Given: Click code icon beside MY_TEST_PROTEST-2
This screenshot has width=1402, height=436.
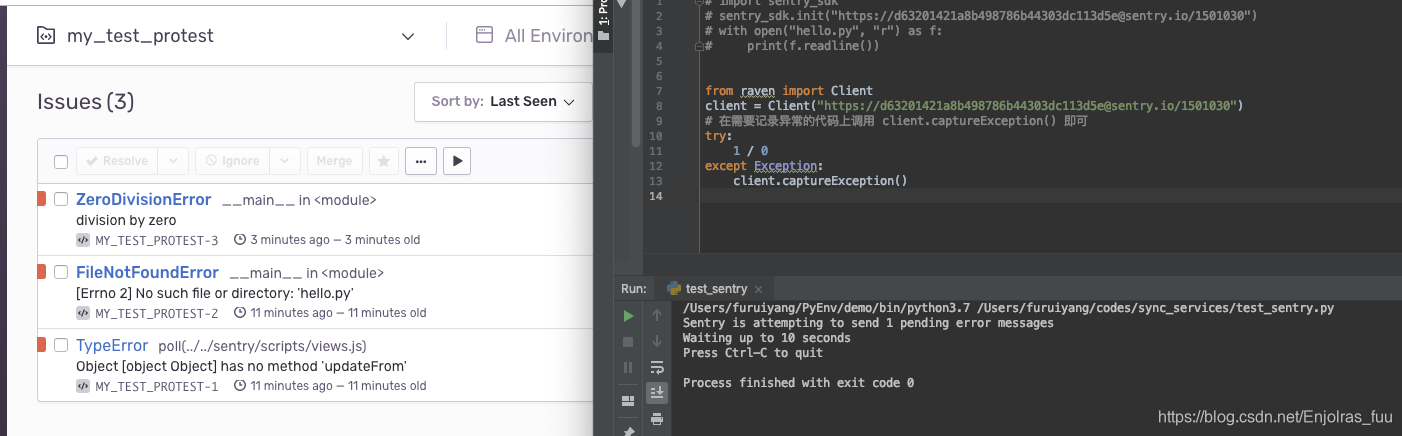Looking at the screenshot, I should coord(83,313).
